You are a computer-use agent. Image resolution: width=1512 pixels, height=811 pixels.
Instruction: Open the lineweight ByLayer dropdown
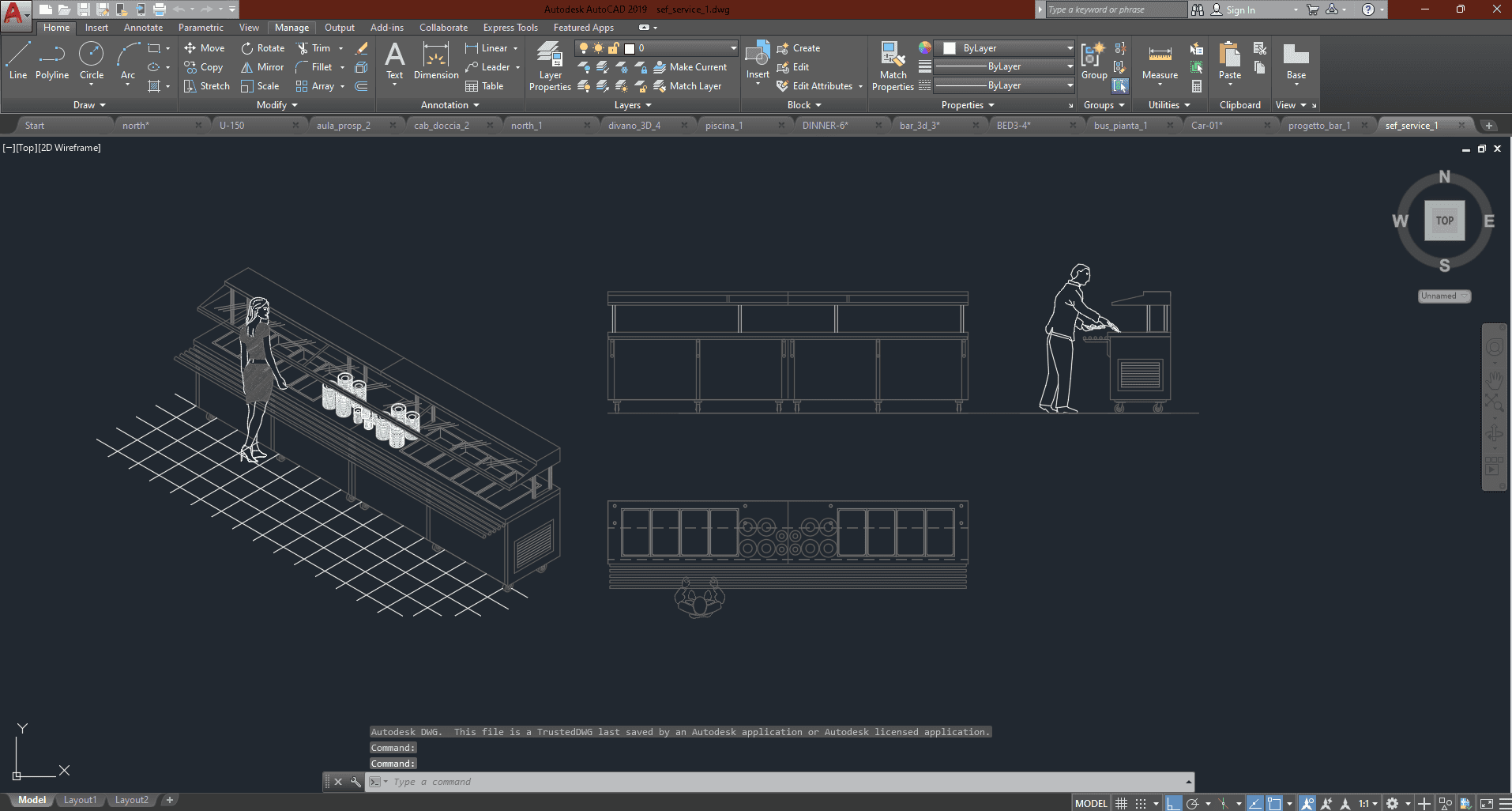[x=1004, y=66]
